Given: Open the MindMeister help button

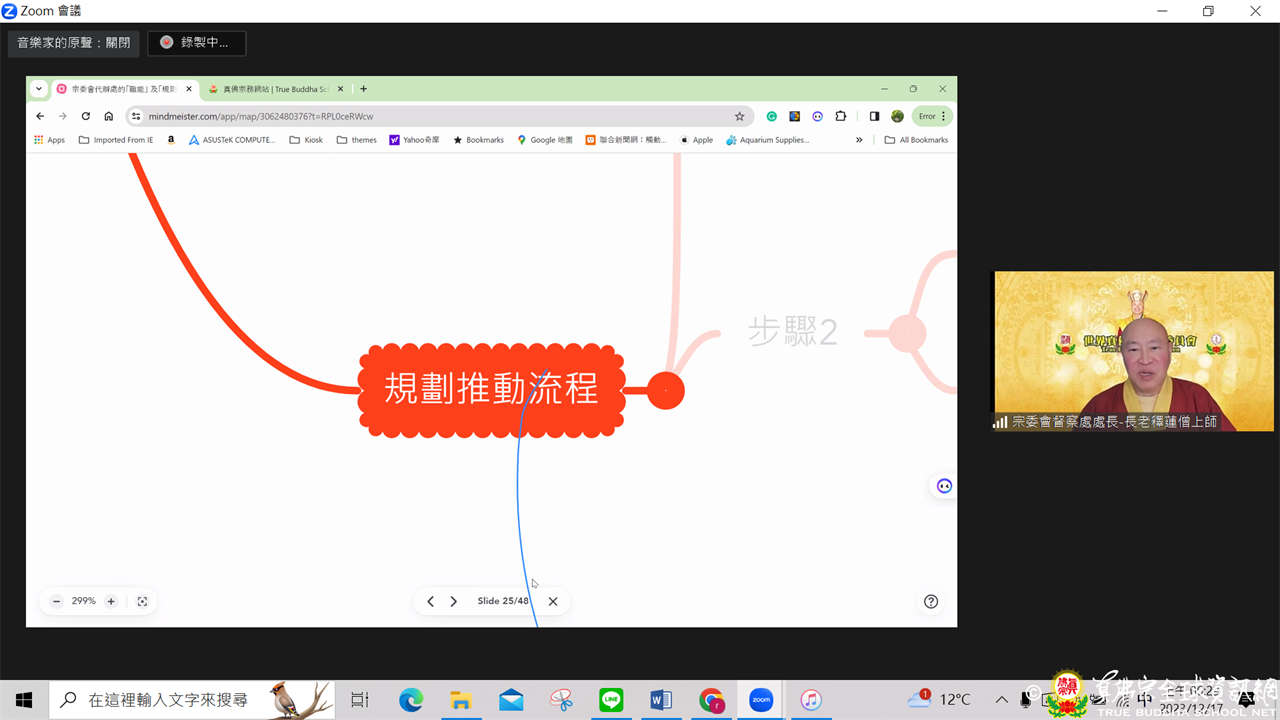Looking at the screenshot, I should coord(931,601).
